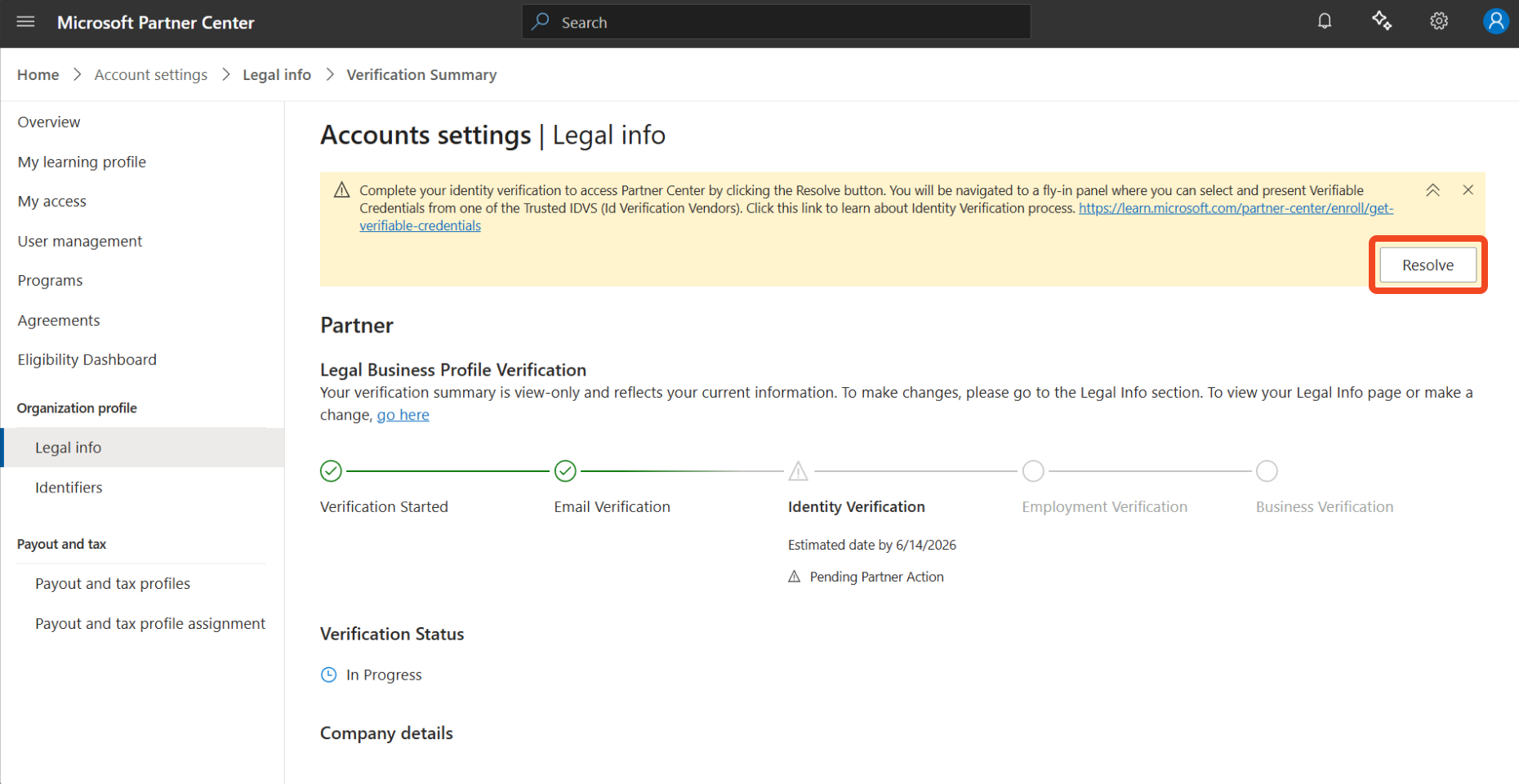The image size is (1519, 784).
Task: Open the hamburger navigation menu
Action: (x=25, y=22)
